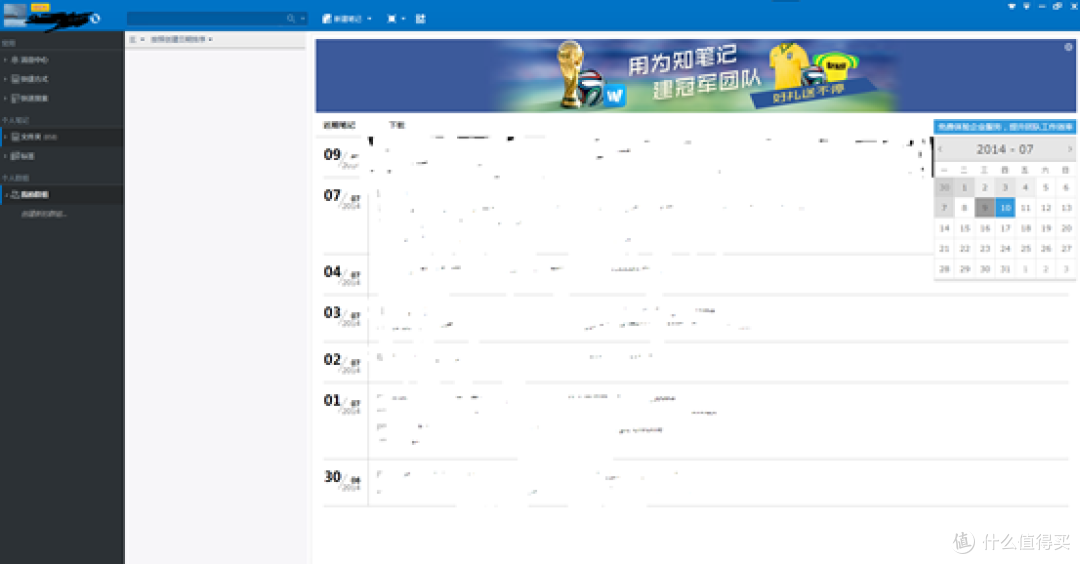Expand the tags tree arrow
The image size is (1080, 564).
tap(6, 156)
